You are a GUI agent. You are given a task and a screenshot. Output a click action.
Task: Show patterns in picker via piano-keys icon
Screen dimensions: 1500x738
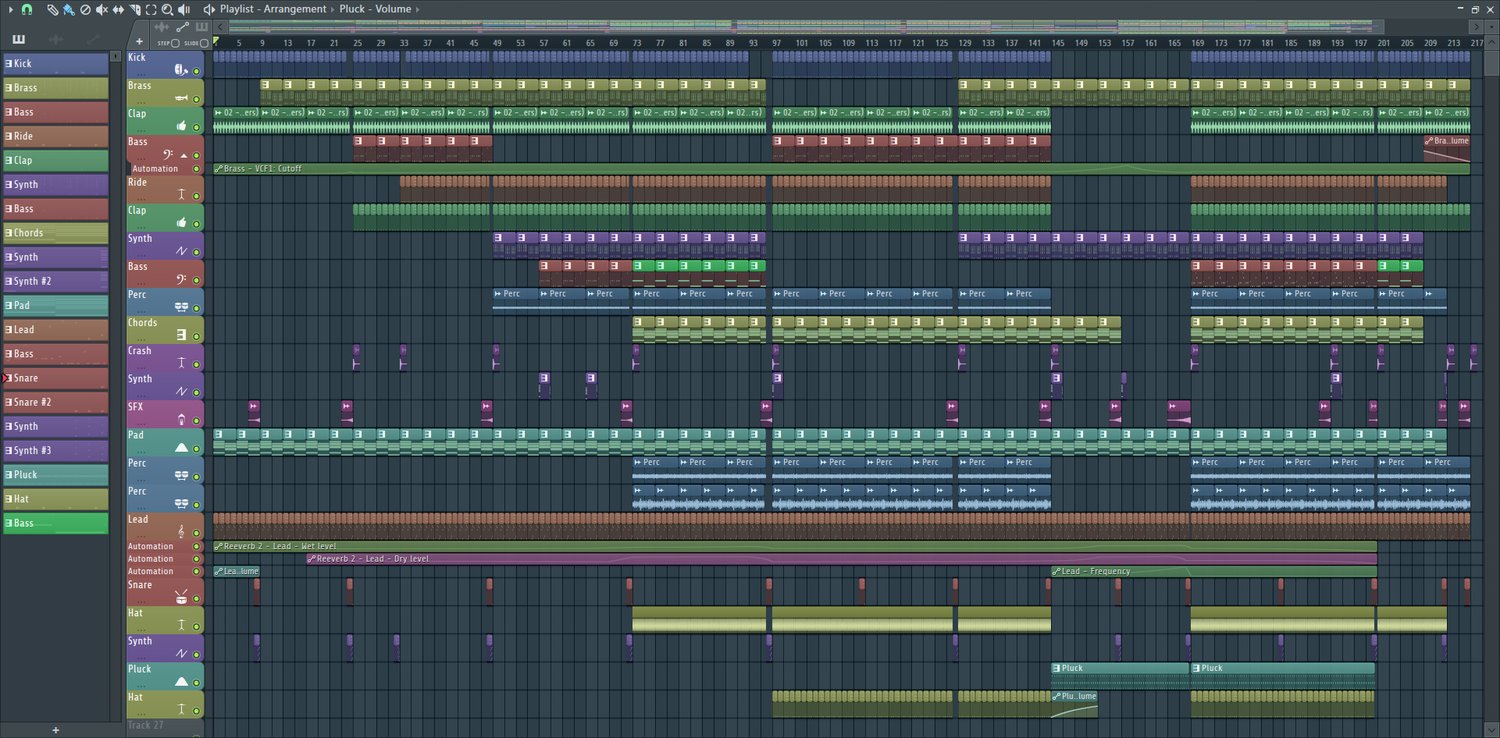click(18, 39)
